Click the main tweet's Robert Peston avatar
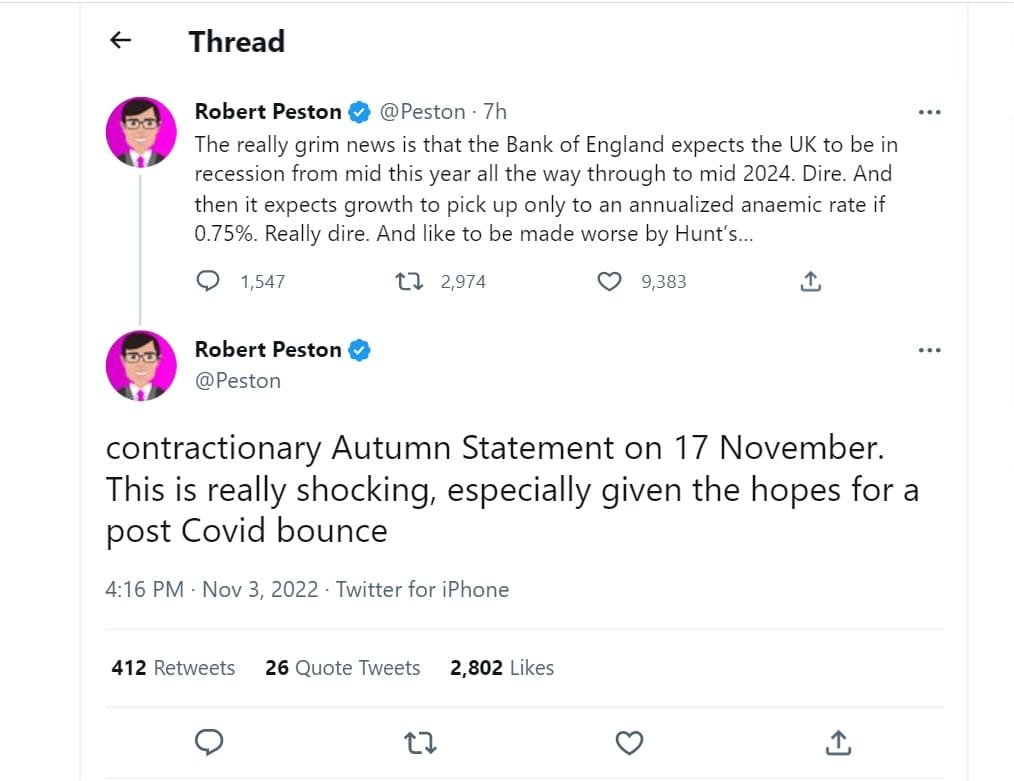This screenshot has height=781, width=1014. tap(141, 365)
